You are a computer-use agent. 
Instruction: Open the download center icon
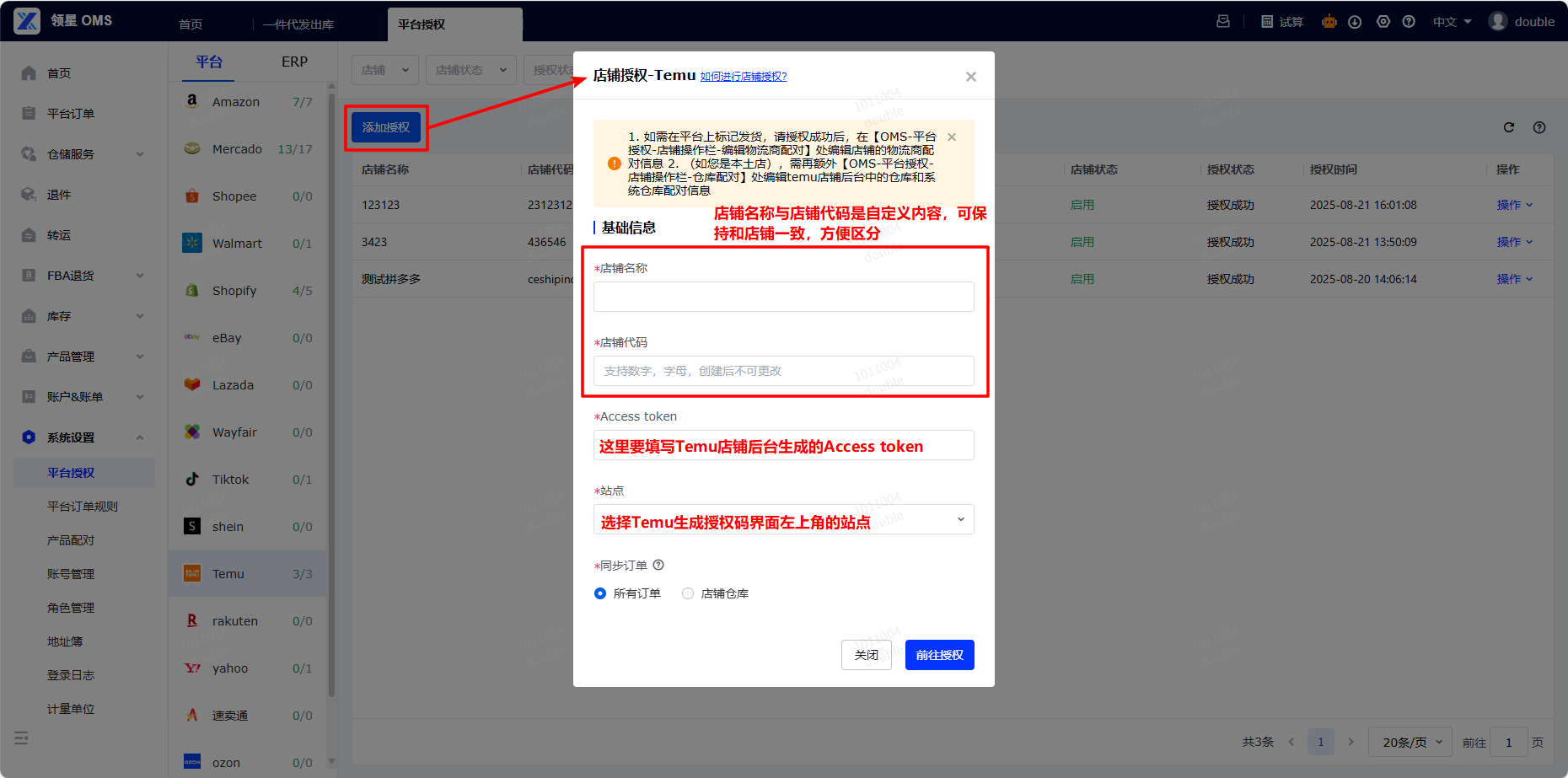1355,22
